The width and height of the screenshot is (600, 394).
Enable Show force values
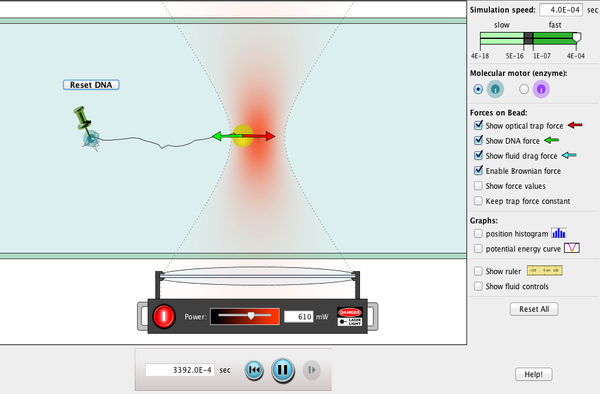point(478,186)
